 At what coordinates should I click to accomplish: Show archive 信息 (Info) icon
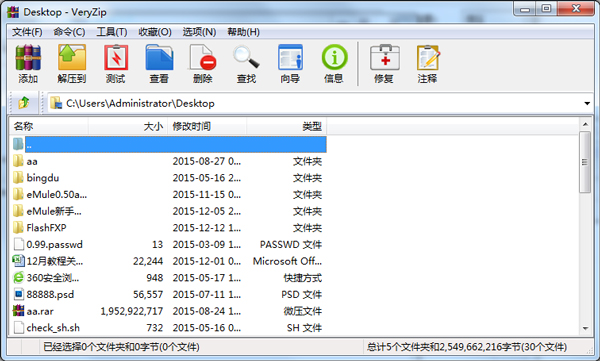coord(334,57)
